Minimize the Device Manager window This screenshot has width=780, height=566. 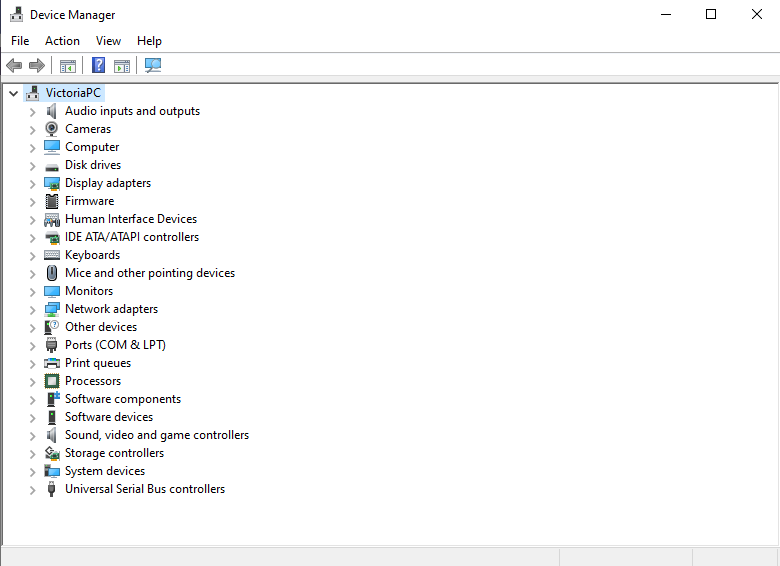(x=666, y=14)
